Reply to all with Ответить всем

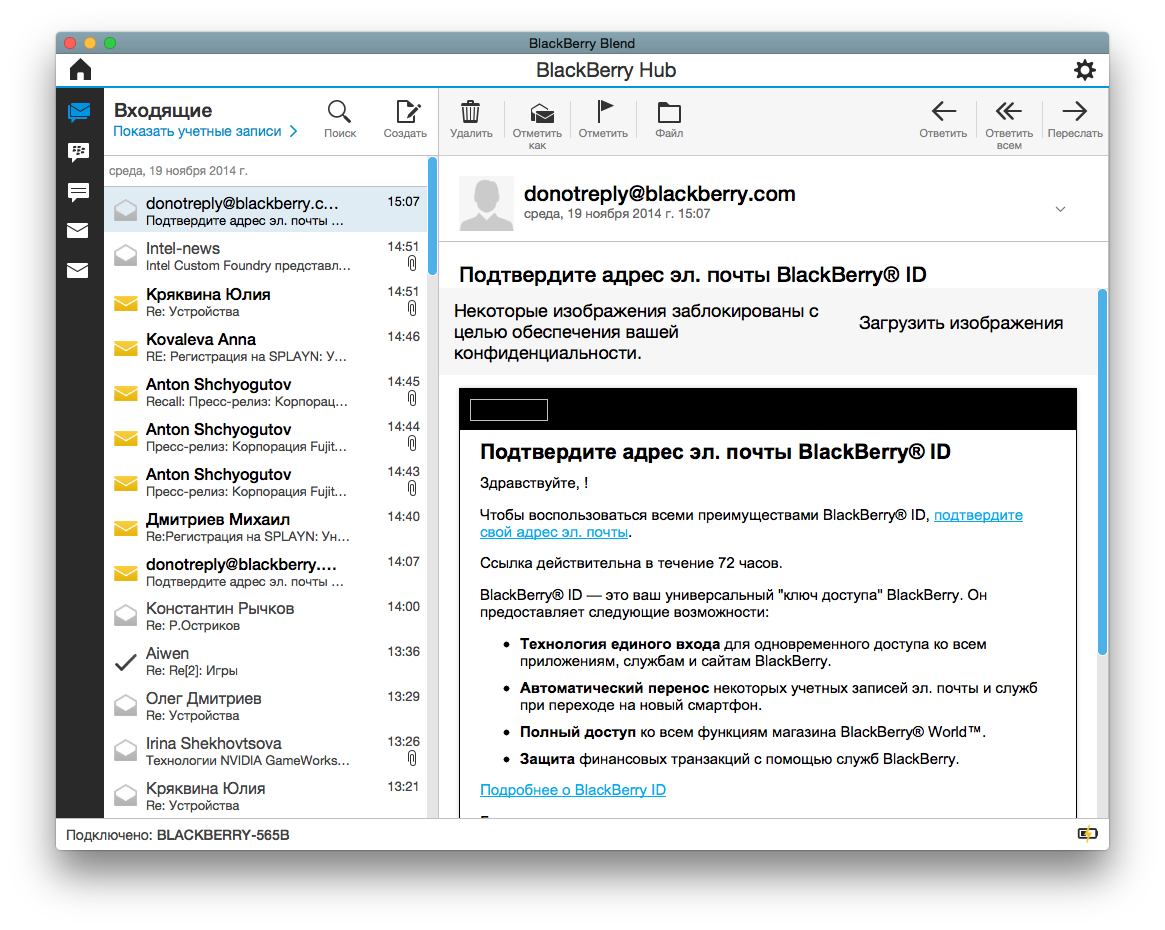pyautogui.click(x=1009, y=125)
